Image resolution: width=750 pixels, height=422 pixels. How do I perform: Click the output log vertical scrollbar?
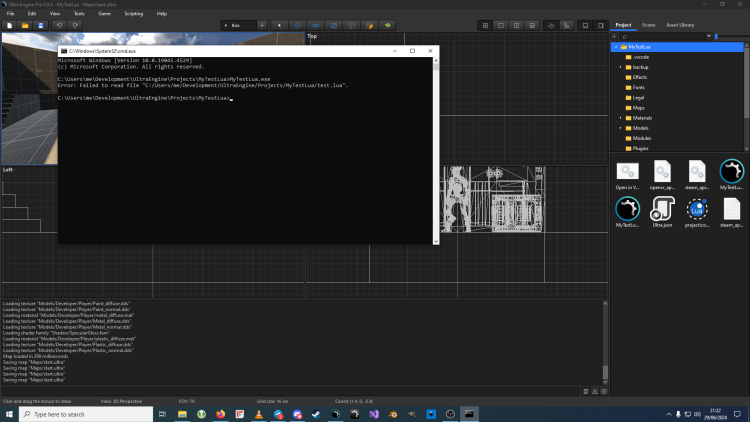click(x=605, y=343)
